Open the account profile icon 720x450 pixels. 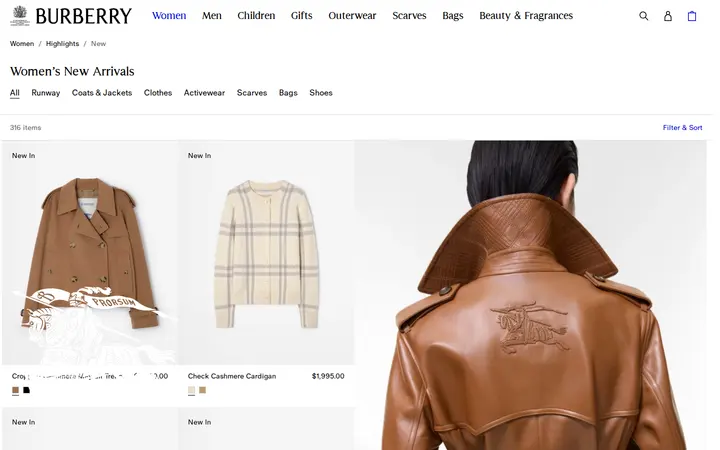click(x=668, y=16)
